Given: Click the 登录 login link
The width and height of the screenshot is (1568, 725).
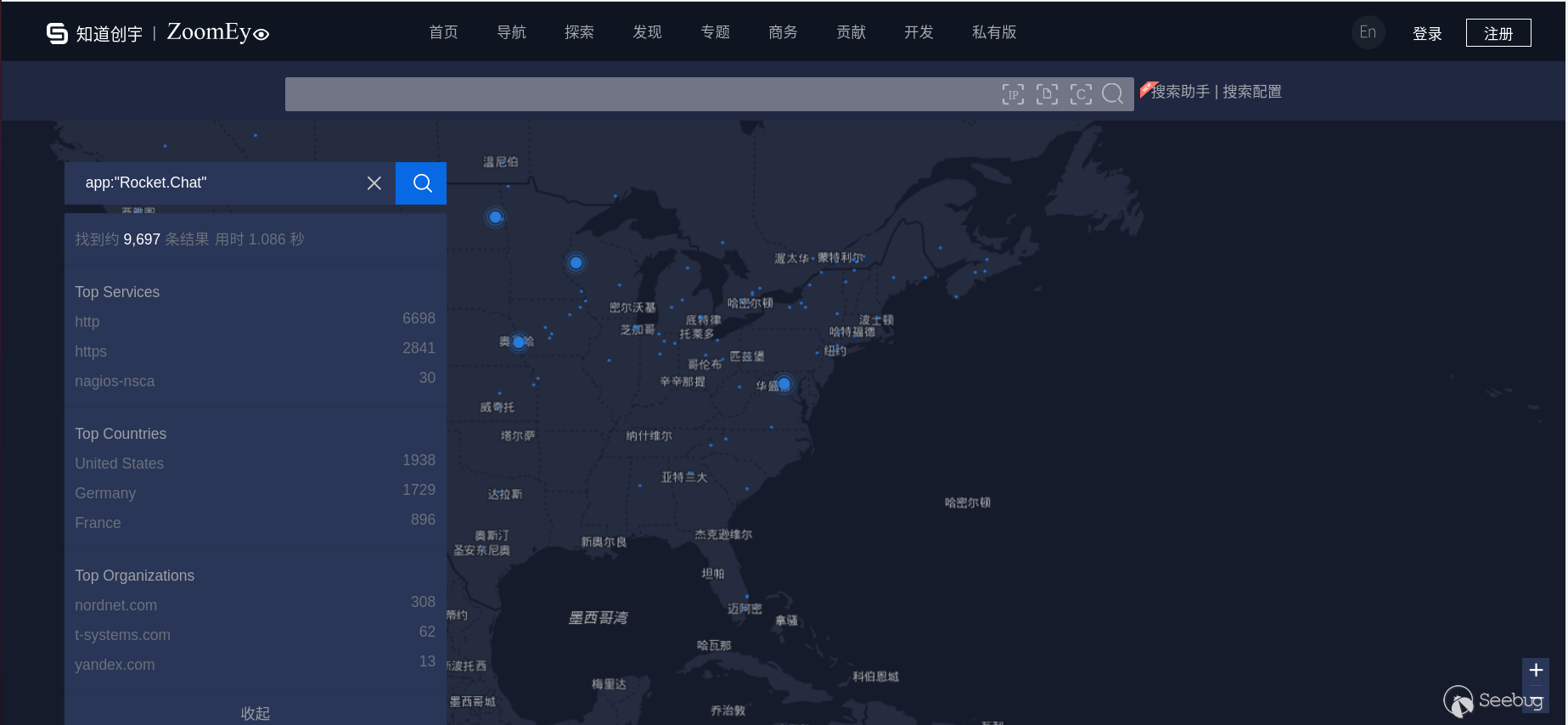Looking at the screenshot, I should (x=1427, y=34).
